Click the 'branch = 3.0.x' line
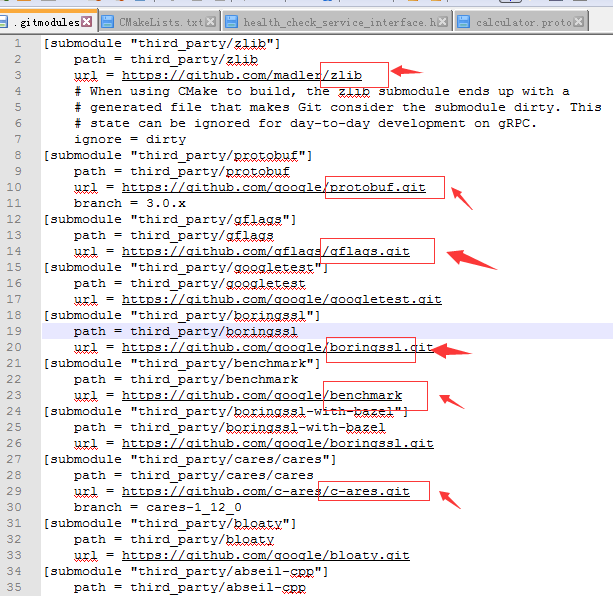Screen dimensions: 613x596 [x=130, y=203]
